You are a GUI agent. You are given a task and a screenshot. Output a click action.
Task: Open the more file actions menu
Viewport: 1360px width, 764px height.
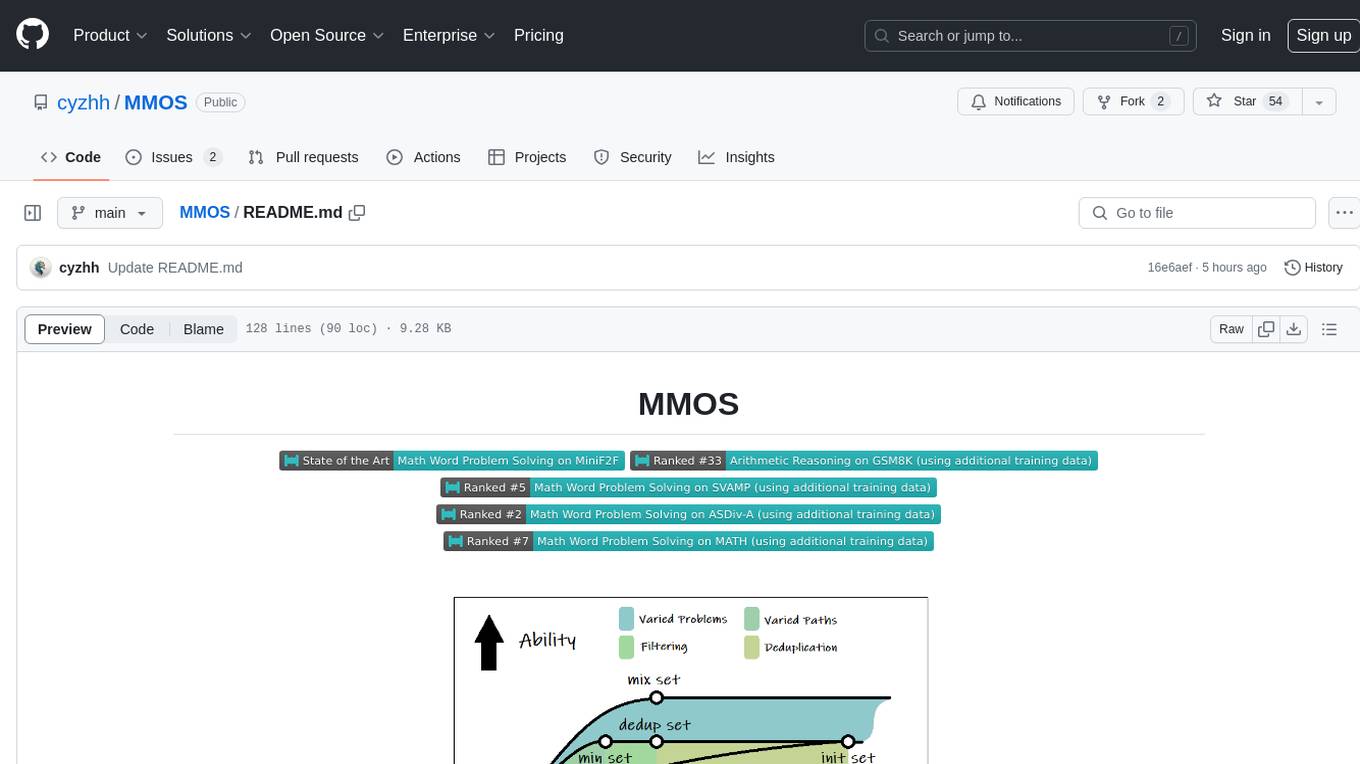pyautogui.click(x=1344, y=213)
